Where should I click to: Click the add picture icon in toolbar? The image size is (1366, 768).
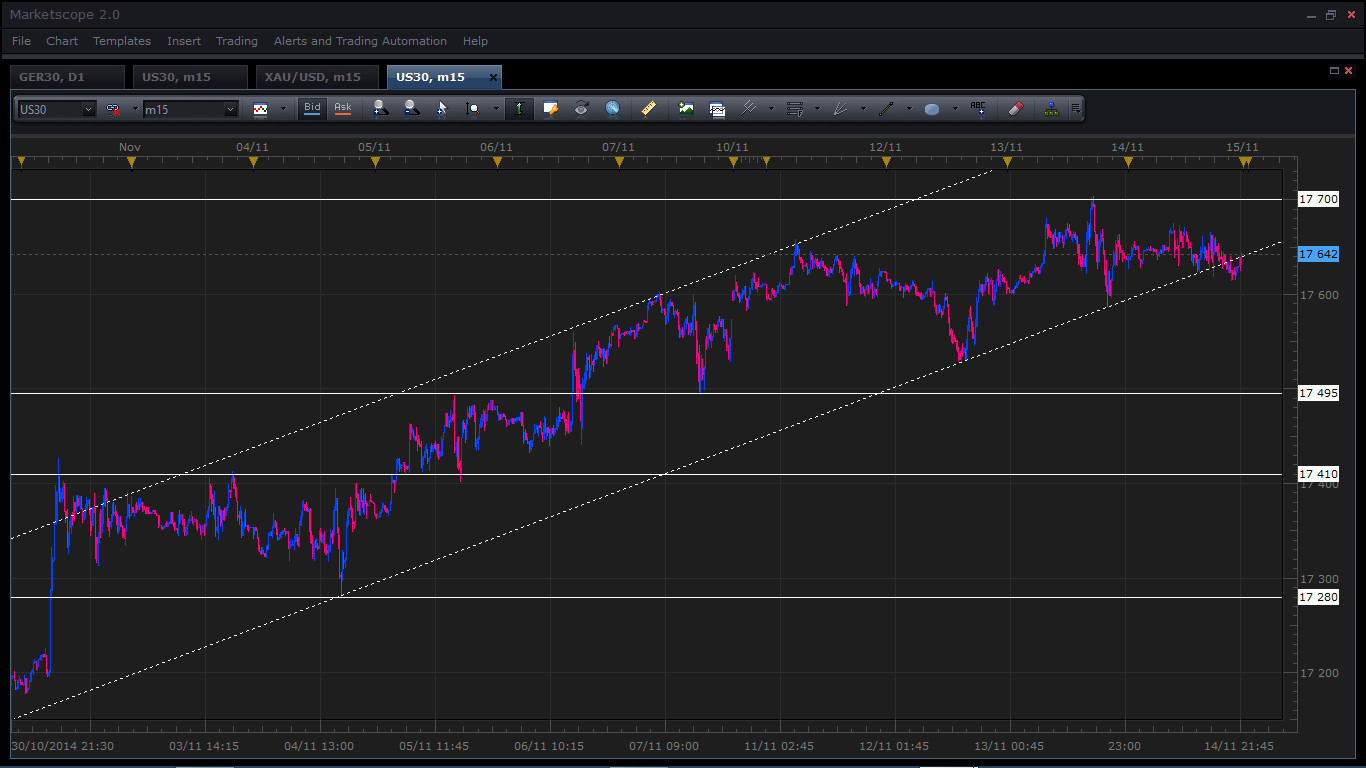point(686,109)
